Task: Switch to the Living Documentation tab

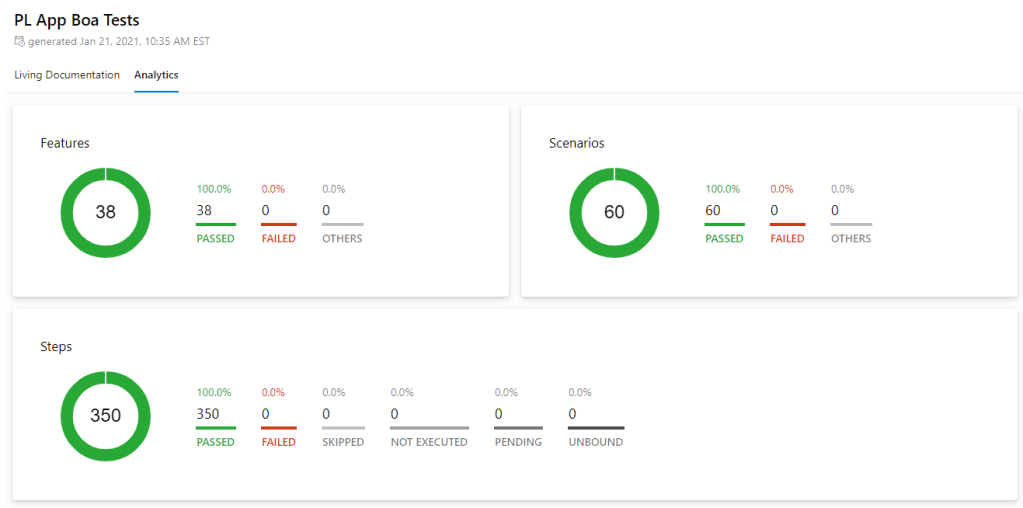Action: pos(67,75)
